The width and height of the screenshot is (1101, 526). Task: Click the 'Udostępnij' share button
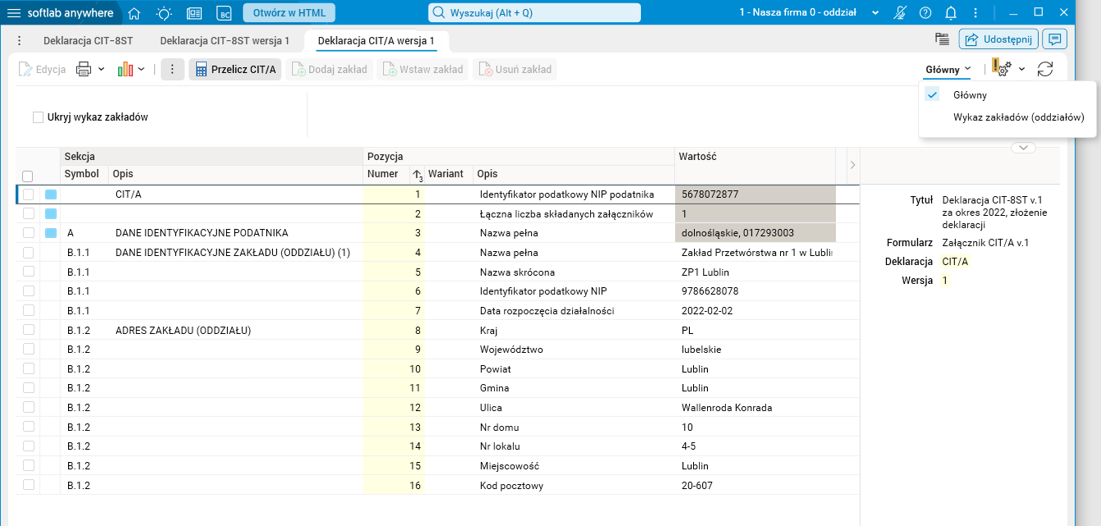coord(997,39)
